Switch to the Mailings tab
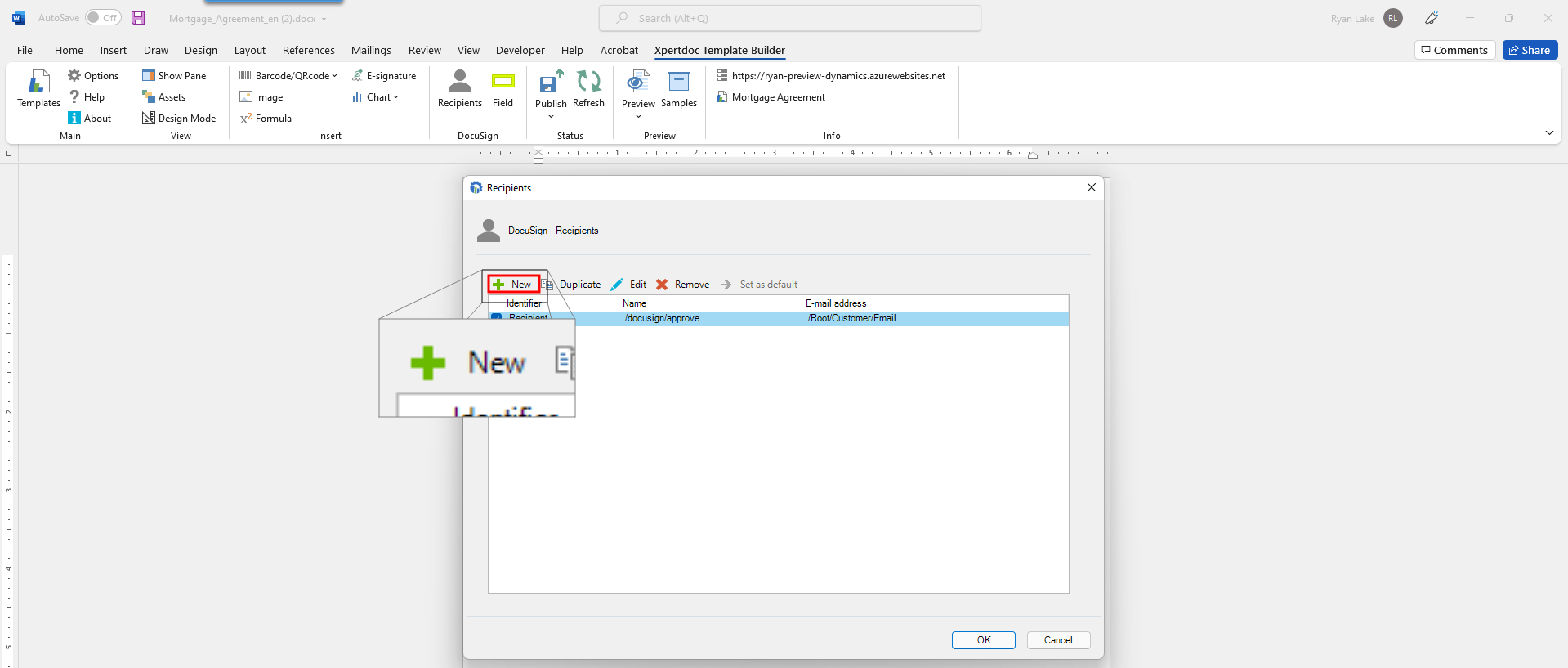This screenshot has height=668, width=1568. pyautogui.click(x=371, y=50)
